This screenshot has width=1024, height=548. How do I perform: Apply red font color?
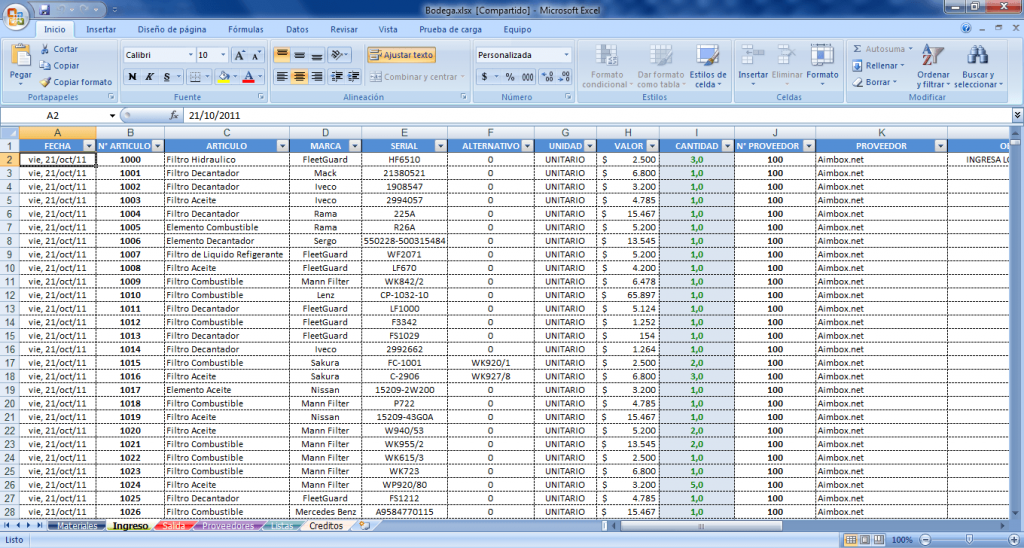(x=248, y=76)
